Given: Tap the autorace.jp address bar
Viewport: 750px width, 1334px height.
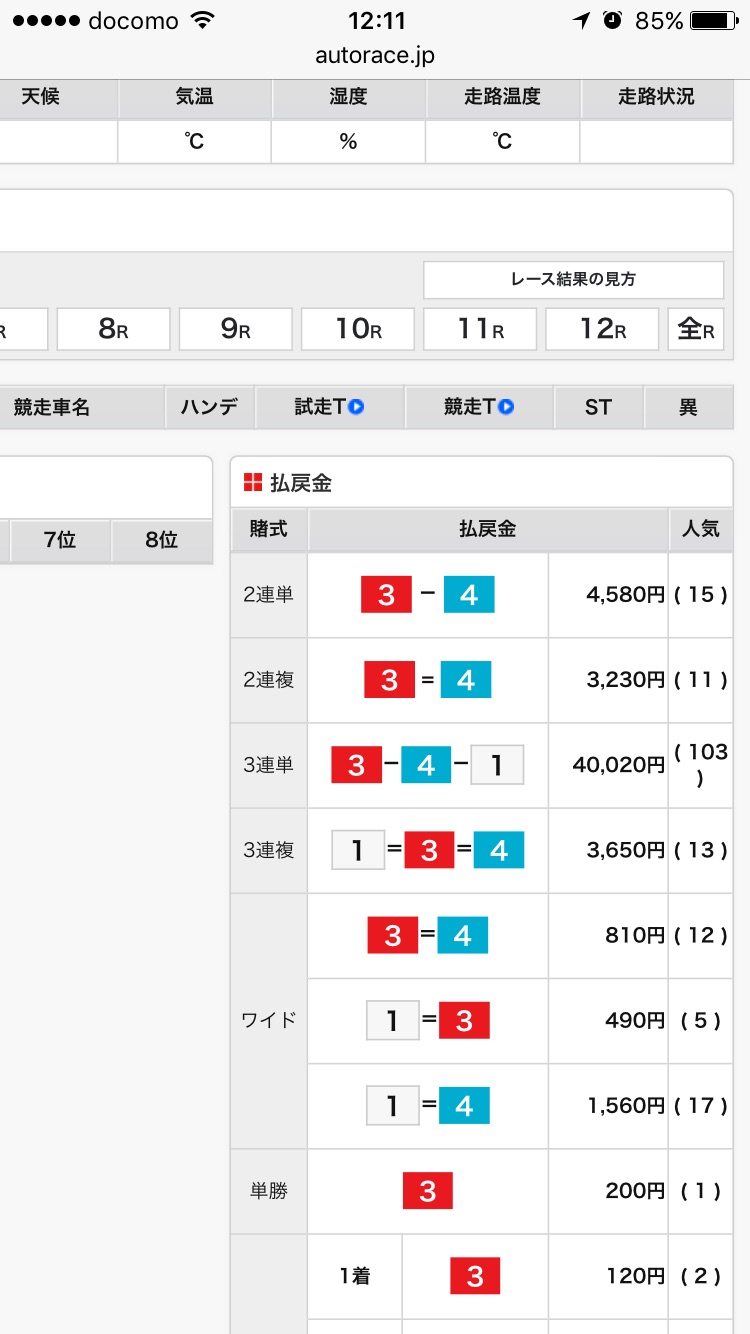Looking at the screenshot, I should [x=375, y=55].
